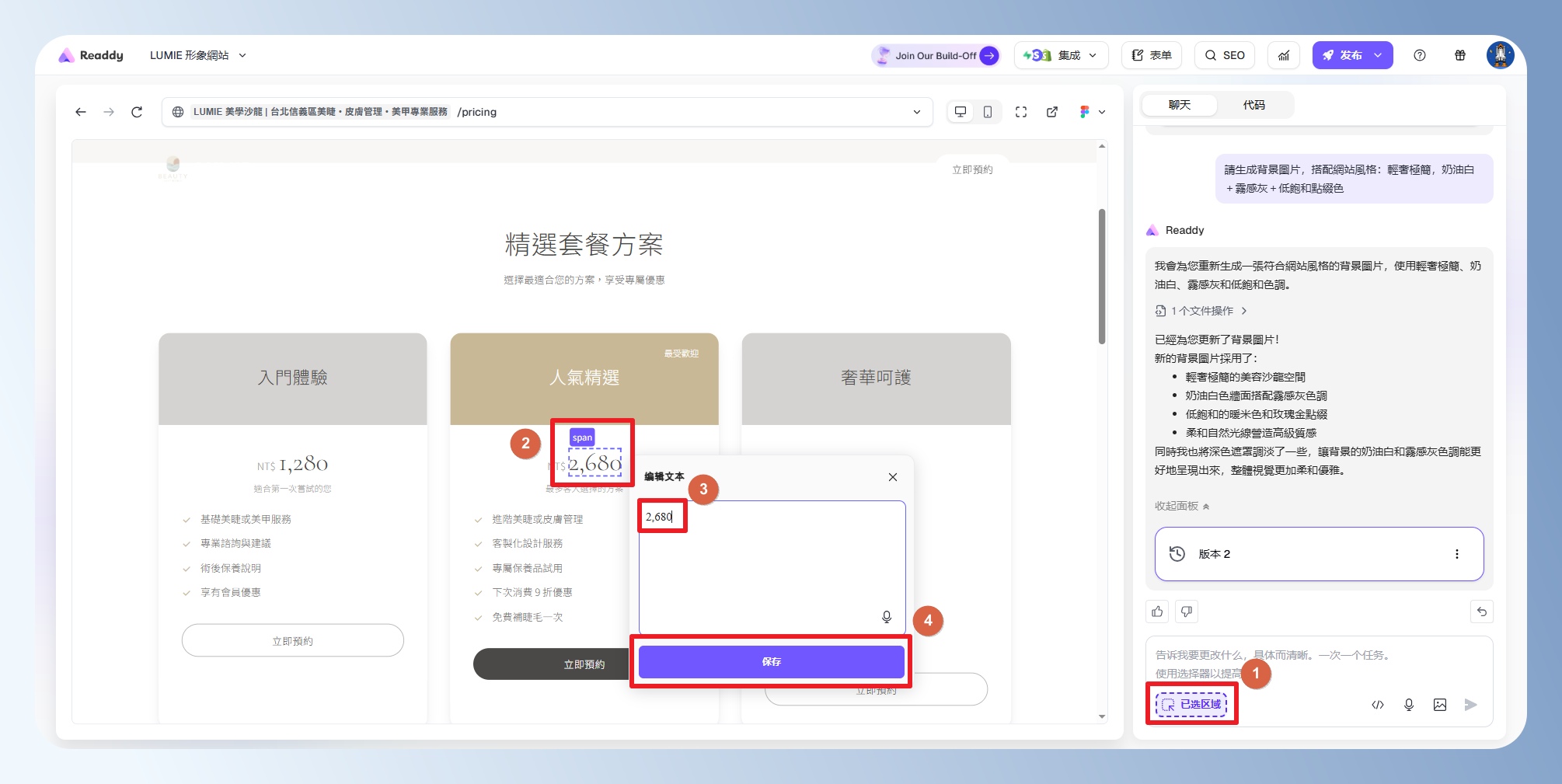Viewport: 1562px width, 784px height.
Task: Open preview in new window
Action: coord(1052,112)
